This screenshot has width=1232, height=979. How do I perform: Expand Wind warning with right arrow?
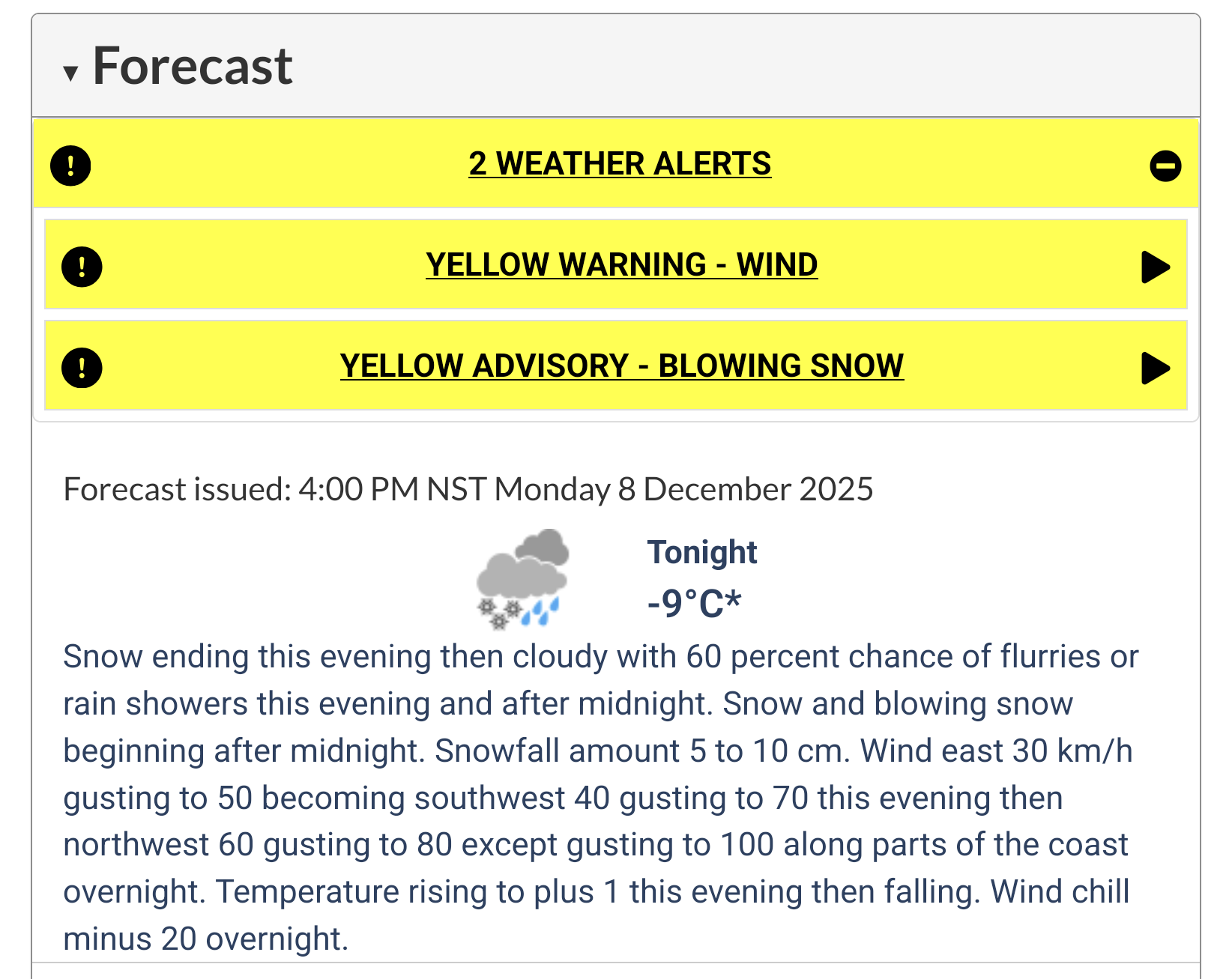tap(1155, 267)
